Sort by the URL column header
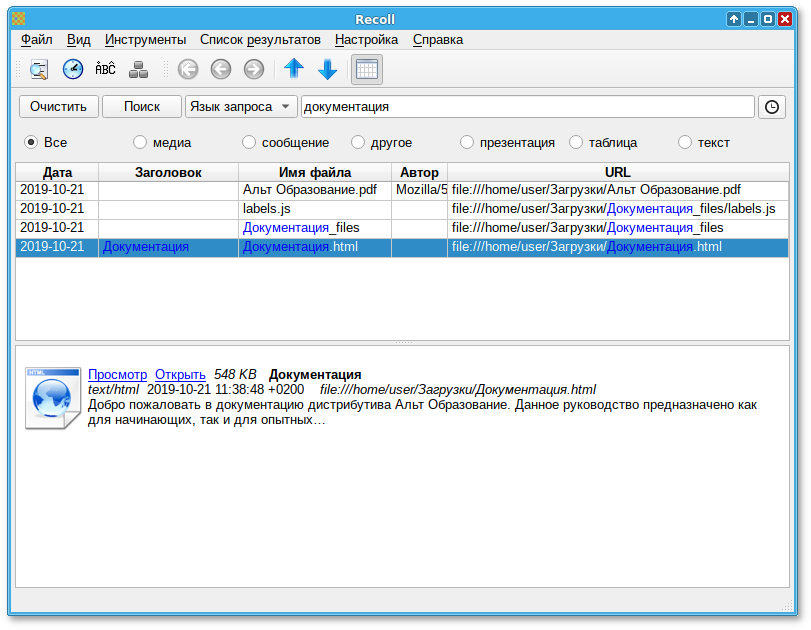Viewport: 811px width, 630px height. coord(618,172)
